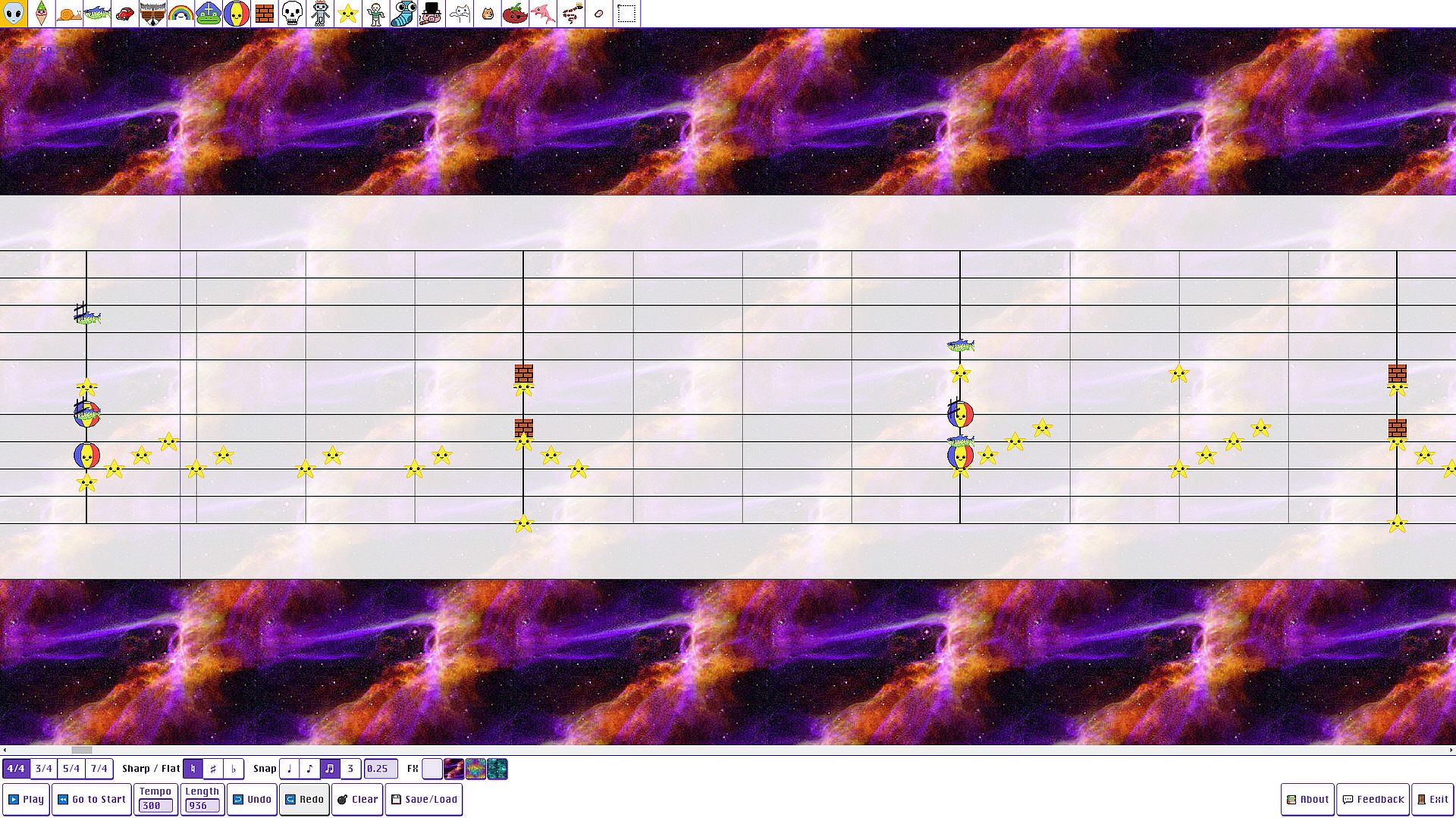Choose the beach ball instrument in the palette

237,14
